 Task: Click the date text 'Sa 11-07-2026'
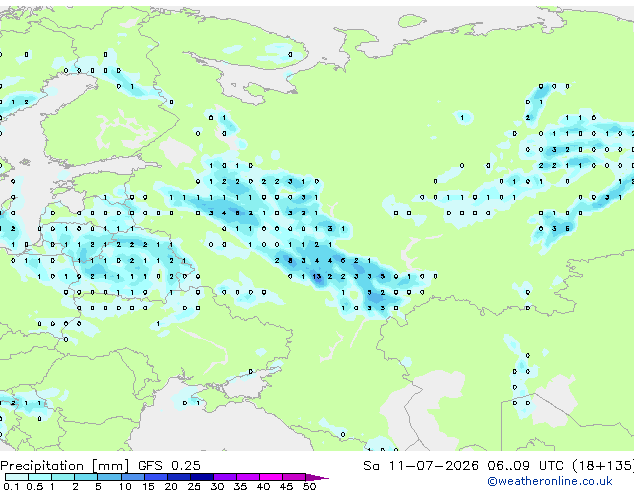tap(421, 466)
